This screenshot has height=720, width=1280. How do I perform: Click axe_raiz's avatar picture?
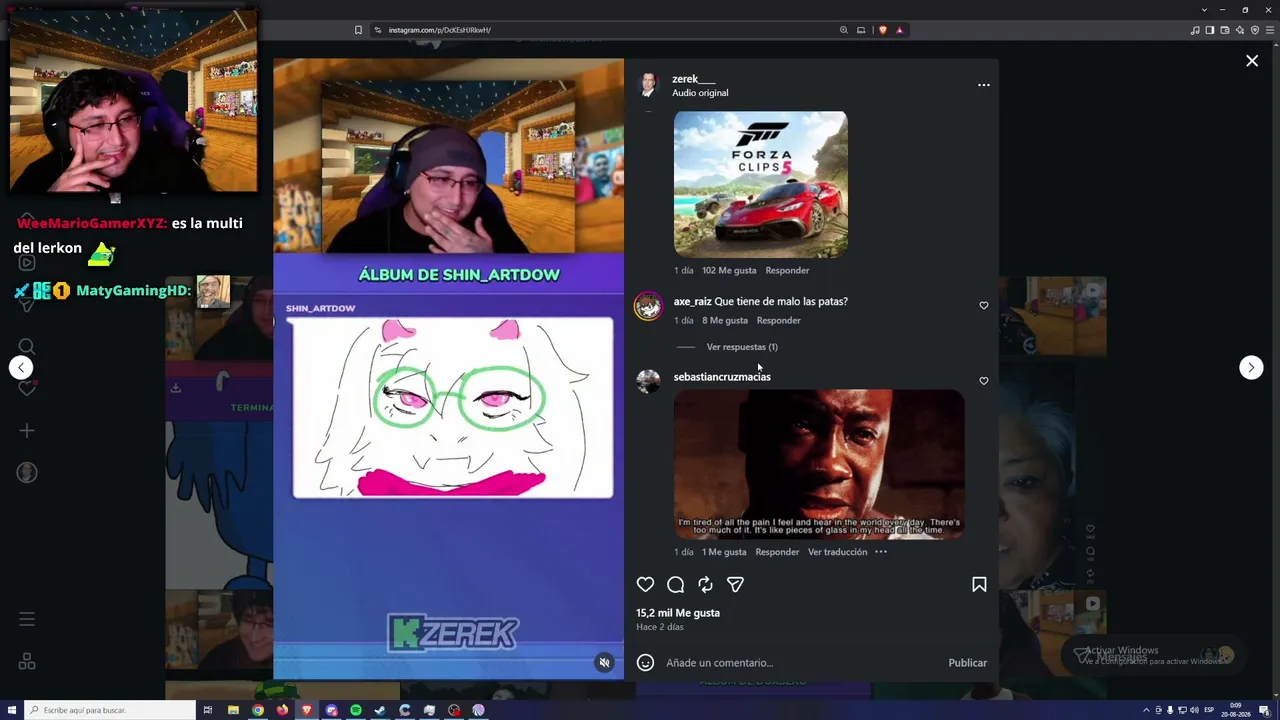tap(648, 306)
